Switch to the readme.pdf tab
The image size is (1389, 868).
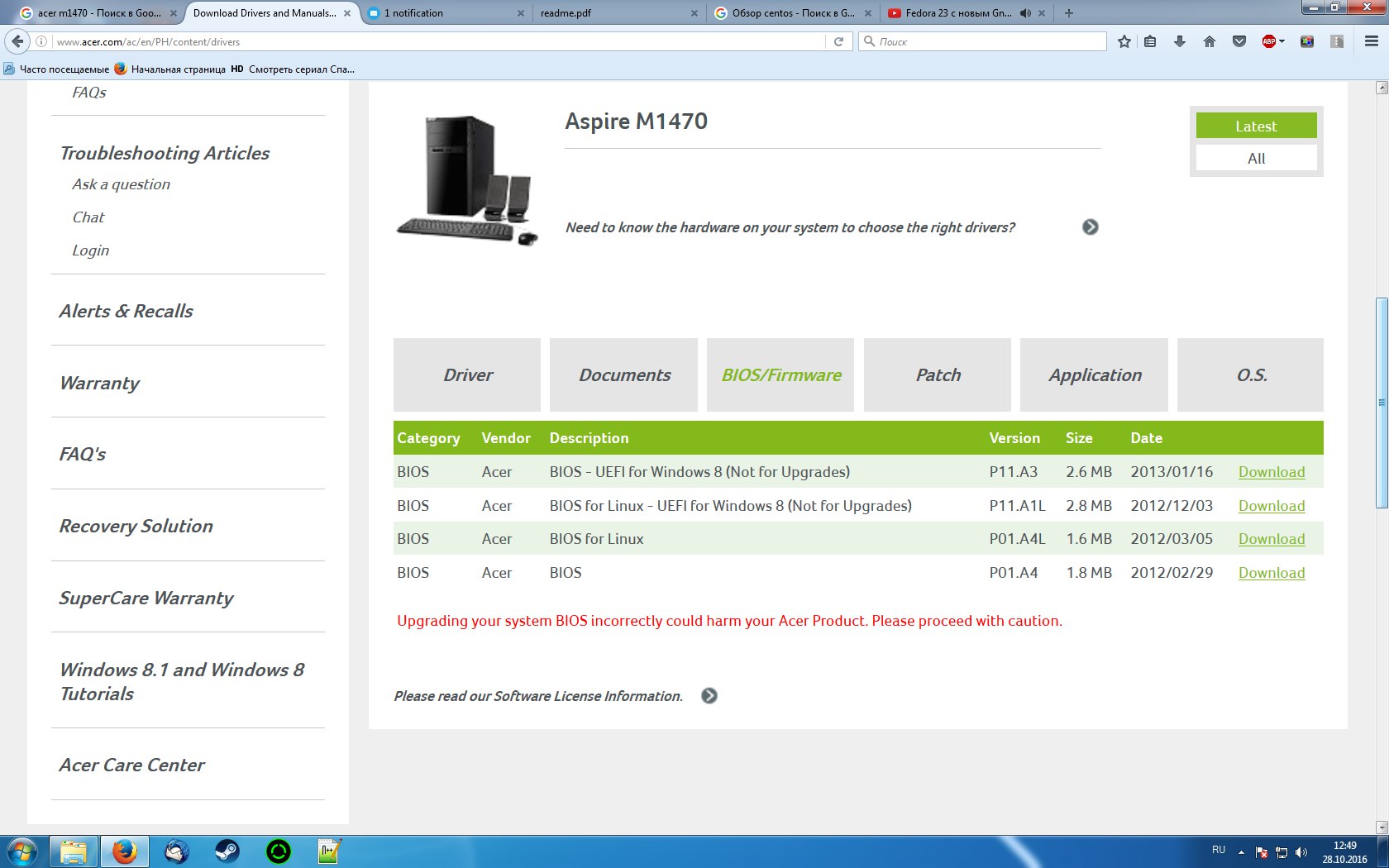click(618, 13)
